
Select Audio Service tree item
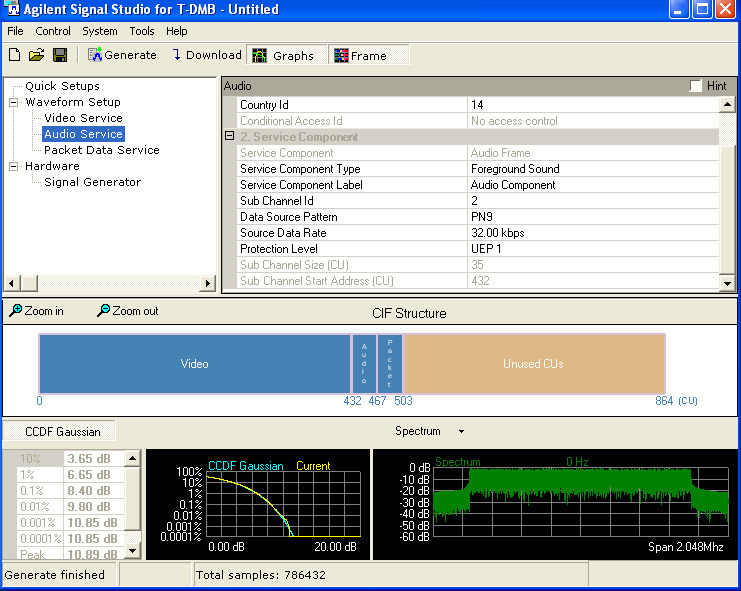click(83, 134)
